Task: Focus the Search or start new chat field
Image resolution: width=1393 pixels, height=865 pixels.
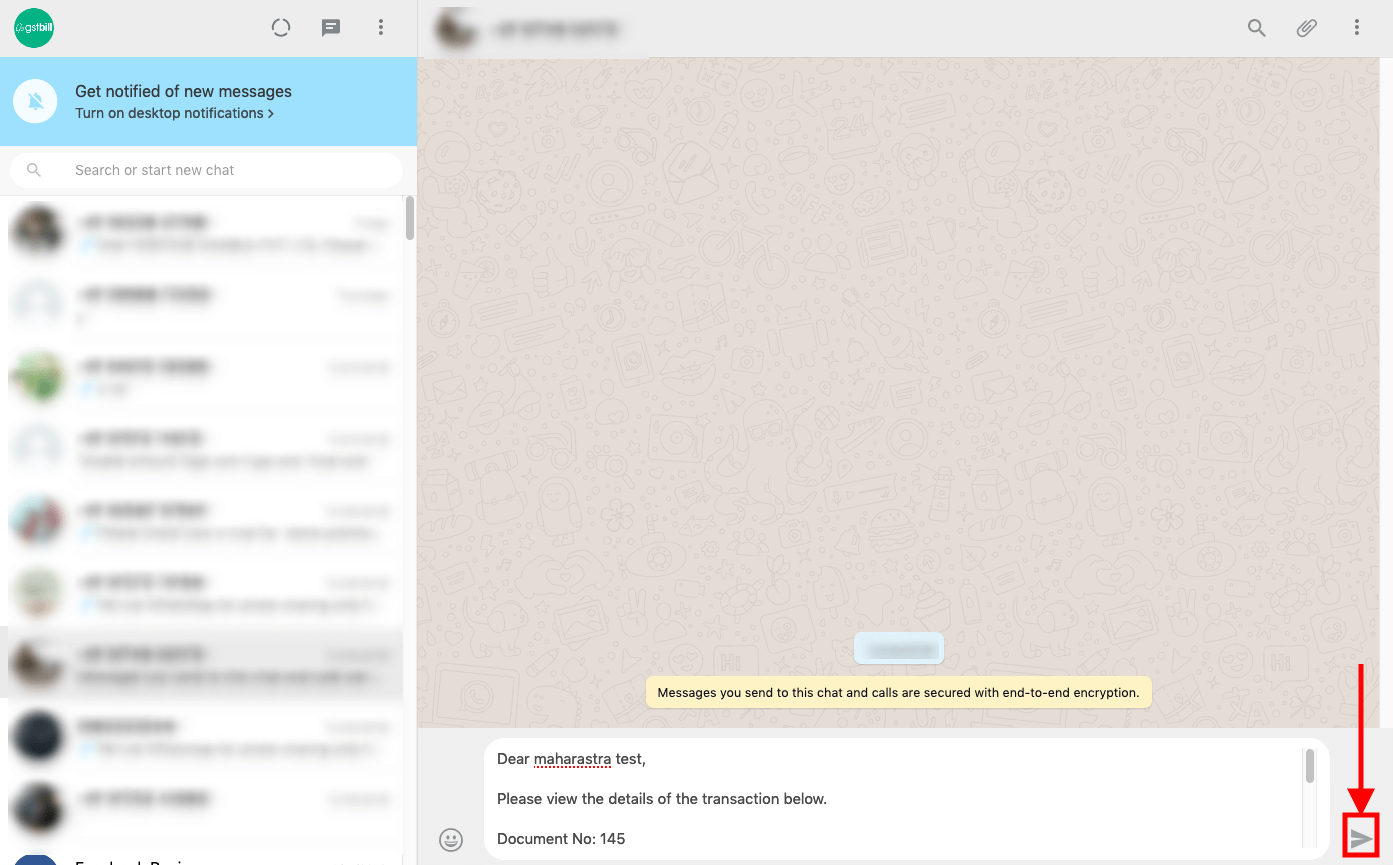Action: (x=206, y=170)
